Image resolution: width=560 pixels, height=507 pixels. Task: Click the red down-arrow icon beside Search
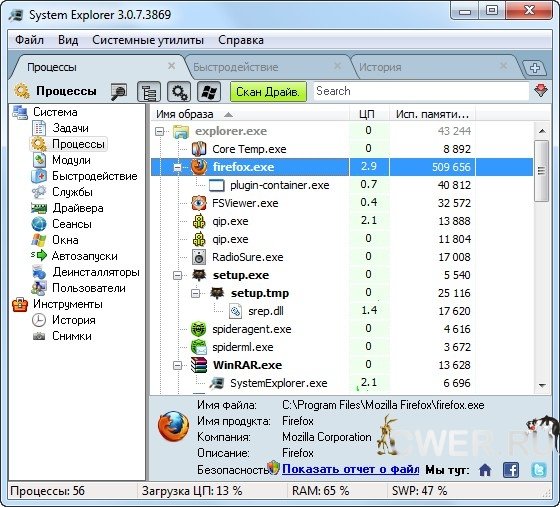541,90
